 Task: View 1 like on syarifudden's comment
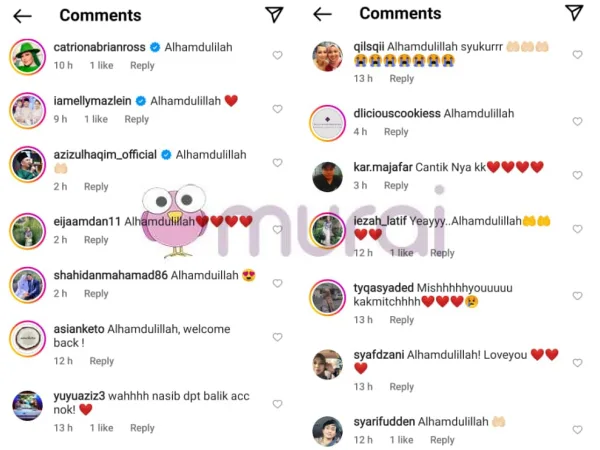click(x=401, y=440)
